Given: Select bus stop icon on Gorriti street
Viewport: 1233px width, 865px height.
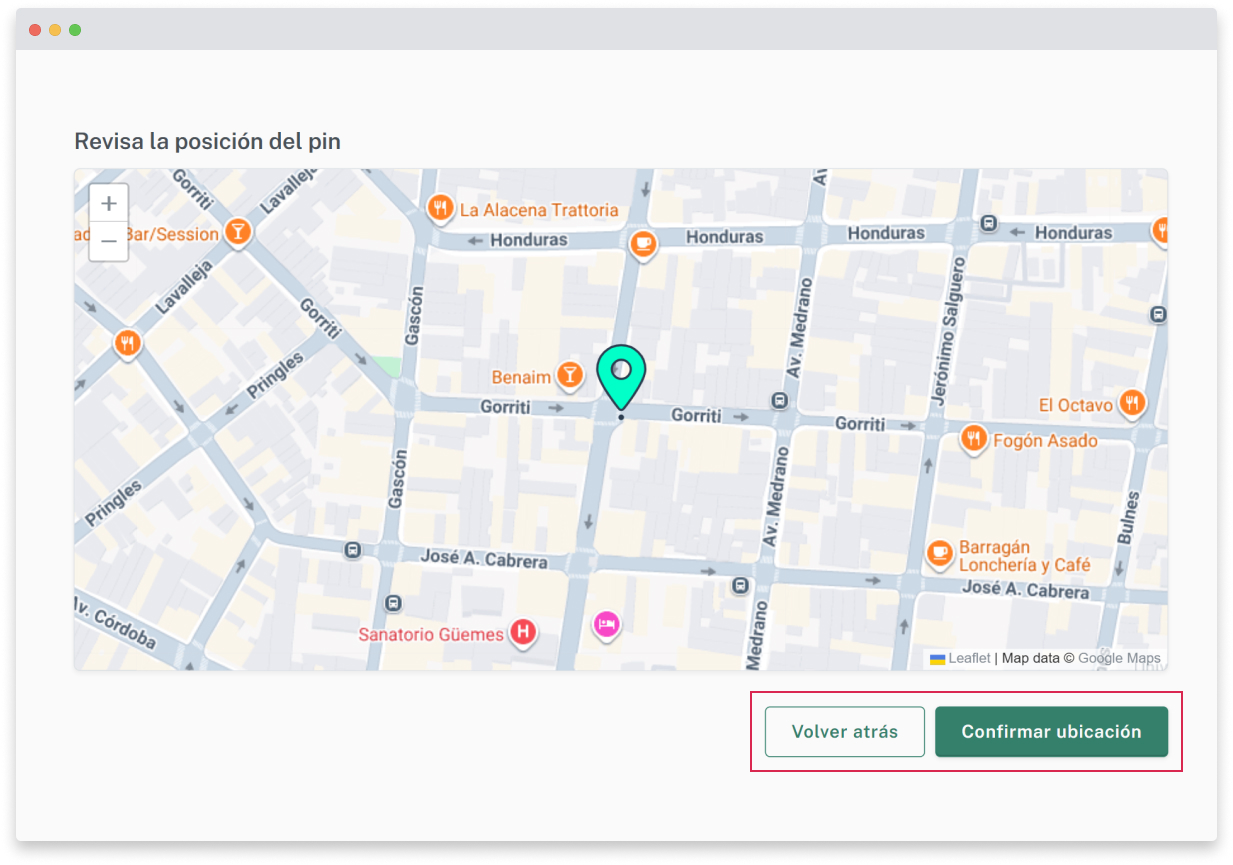Looking at the screenshot, I should [781, 401].
